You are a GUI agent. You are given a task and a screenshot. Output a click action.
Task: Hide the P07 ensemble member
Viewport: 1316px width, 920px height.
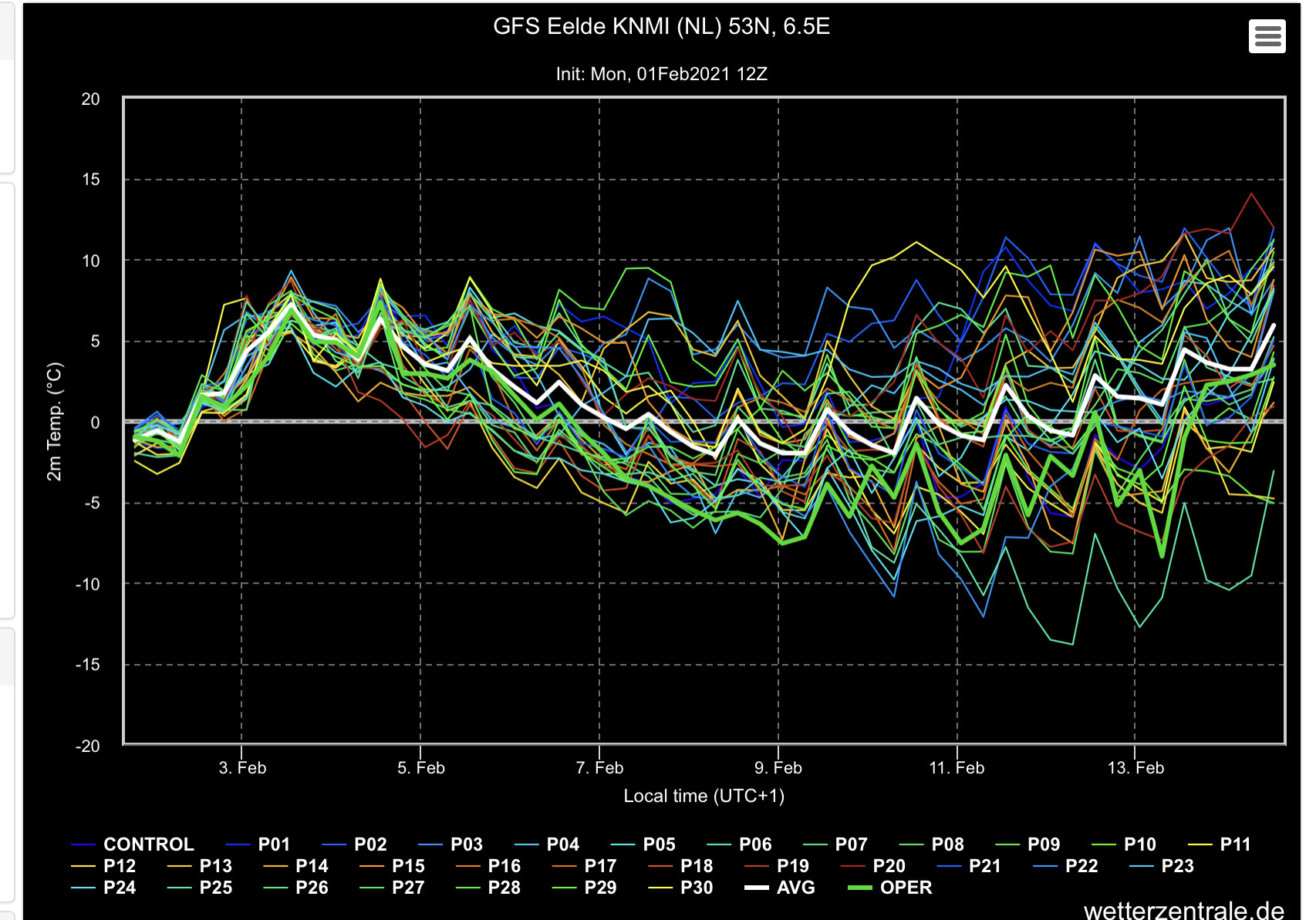point(836,844)
